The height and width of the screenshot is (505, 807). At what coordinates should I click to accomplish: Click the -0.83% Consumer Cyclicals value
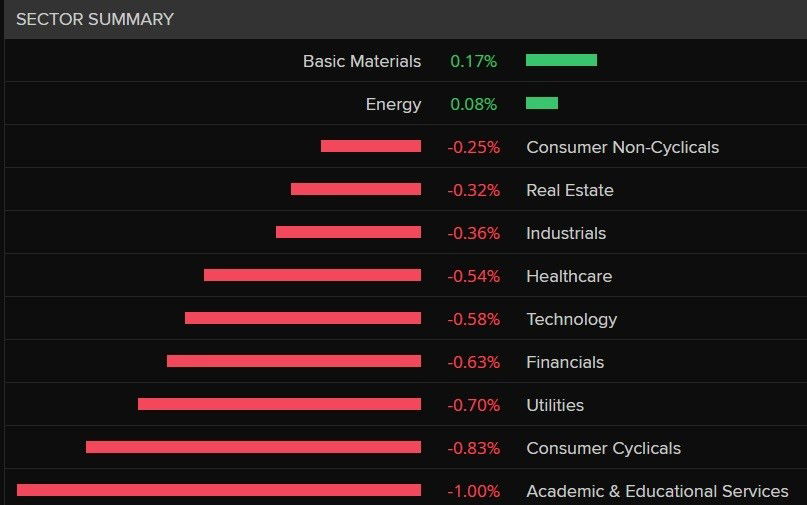point(473,448)
